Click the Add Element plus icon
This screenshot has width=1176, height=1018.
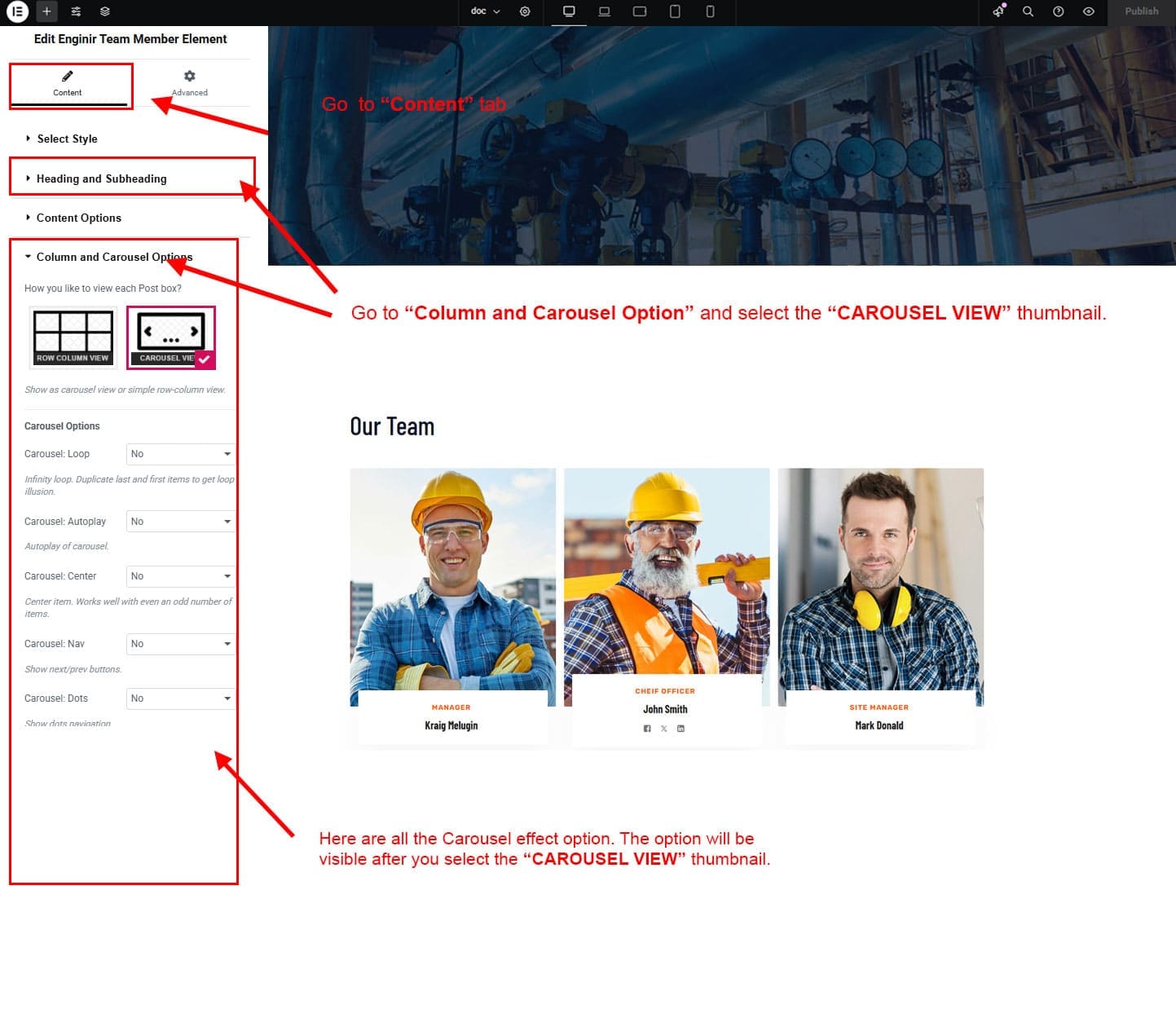[x=46, y=11]
